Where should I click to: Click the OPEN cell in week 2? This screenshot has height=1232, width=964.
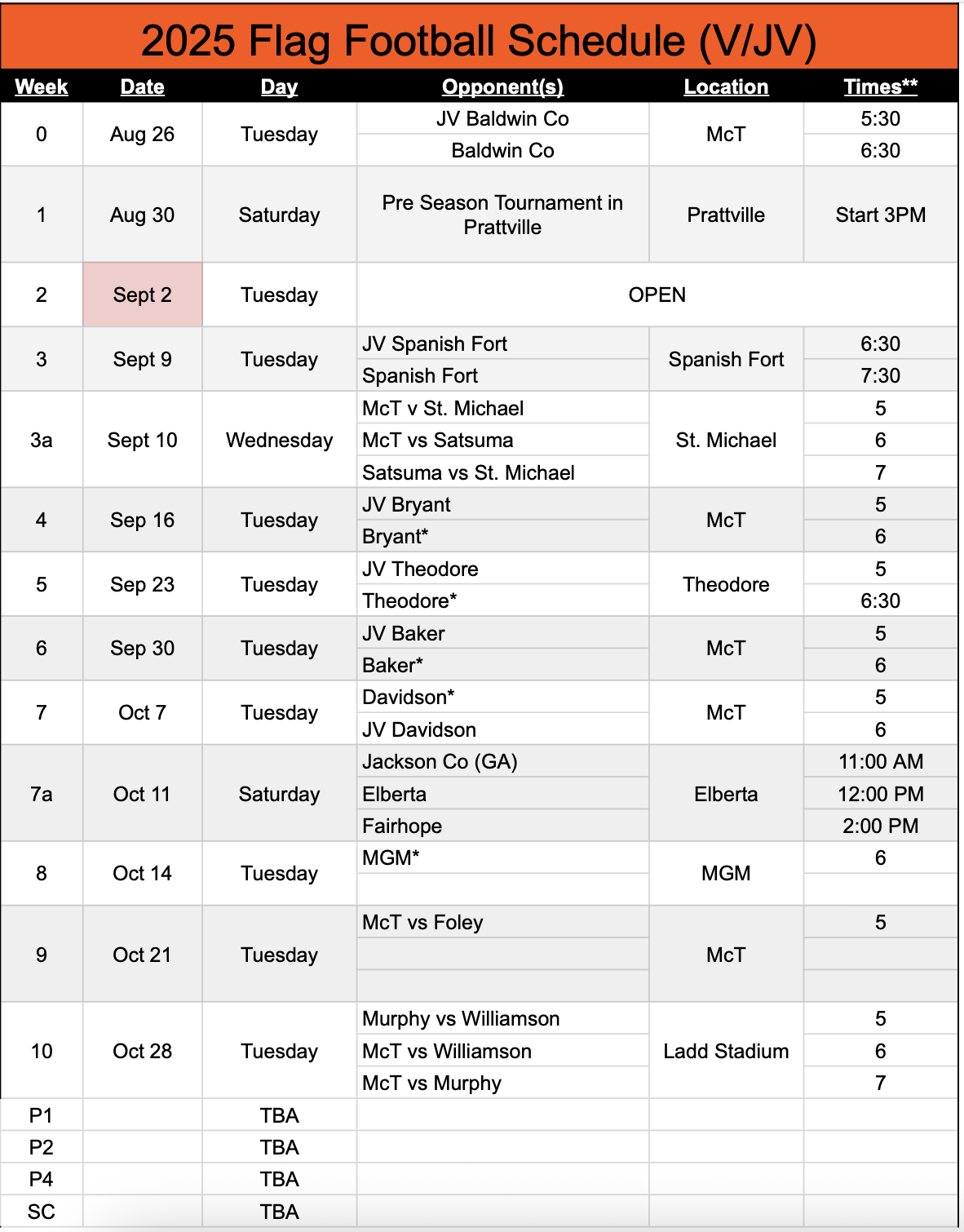tap(657, 295)
